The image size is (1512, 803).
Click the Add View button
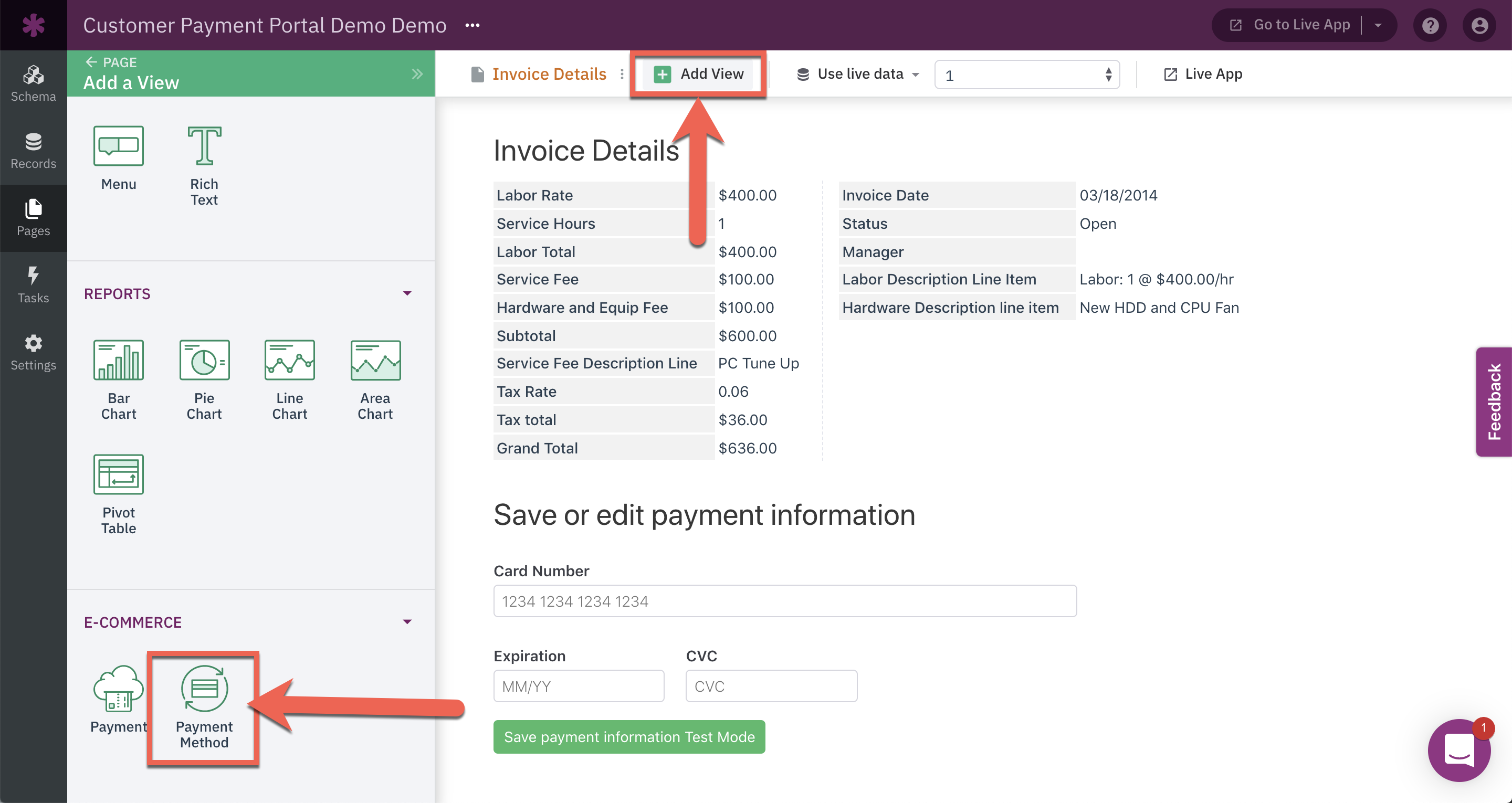point(698,74)
